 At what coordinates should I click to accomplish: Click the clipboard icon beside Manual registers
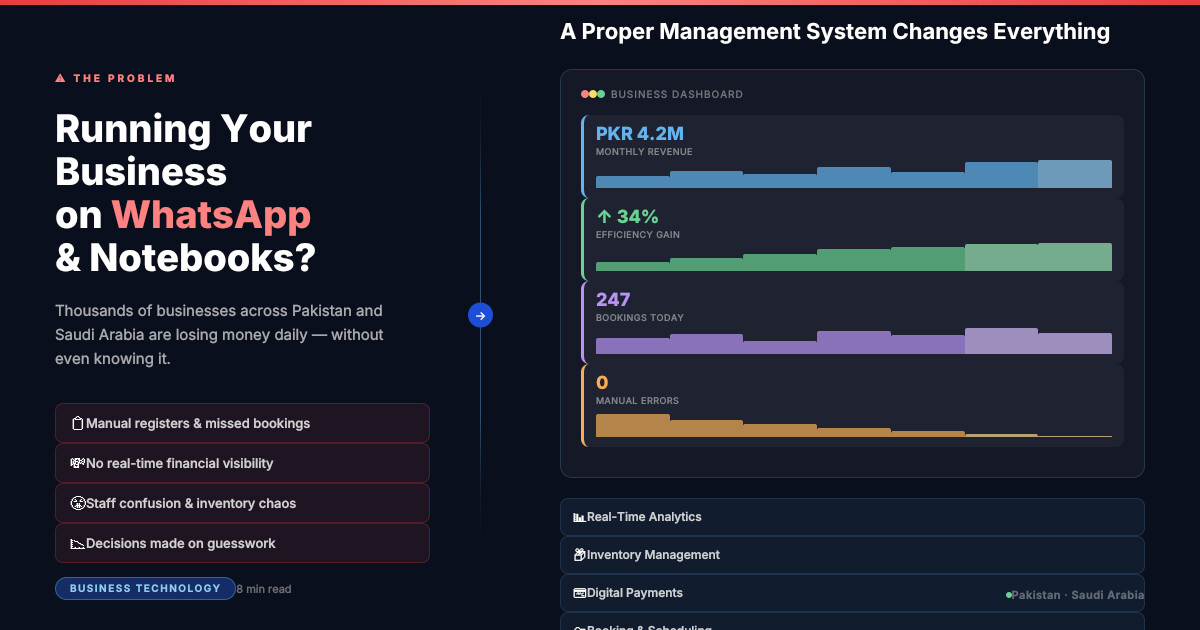[77, 424]
